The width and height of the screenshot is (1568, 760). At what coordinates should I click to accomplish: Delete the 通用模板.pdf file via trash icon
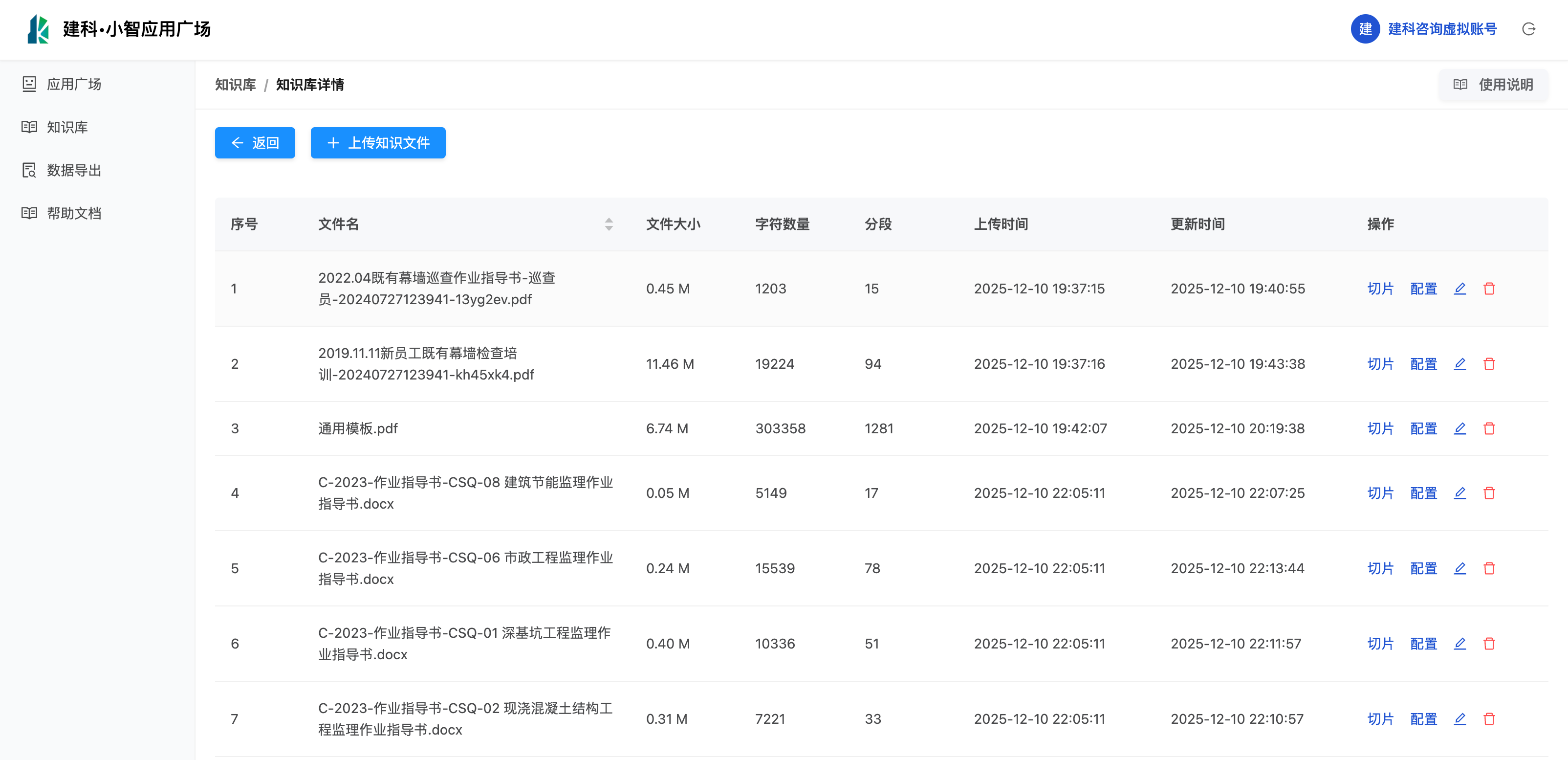(x=1489, y=429)
